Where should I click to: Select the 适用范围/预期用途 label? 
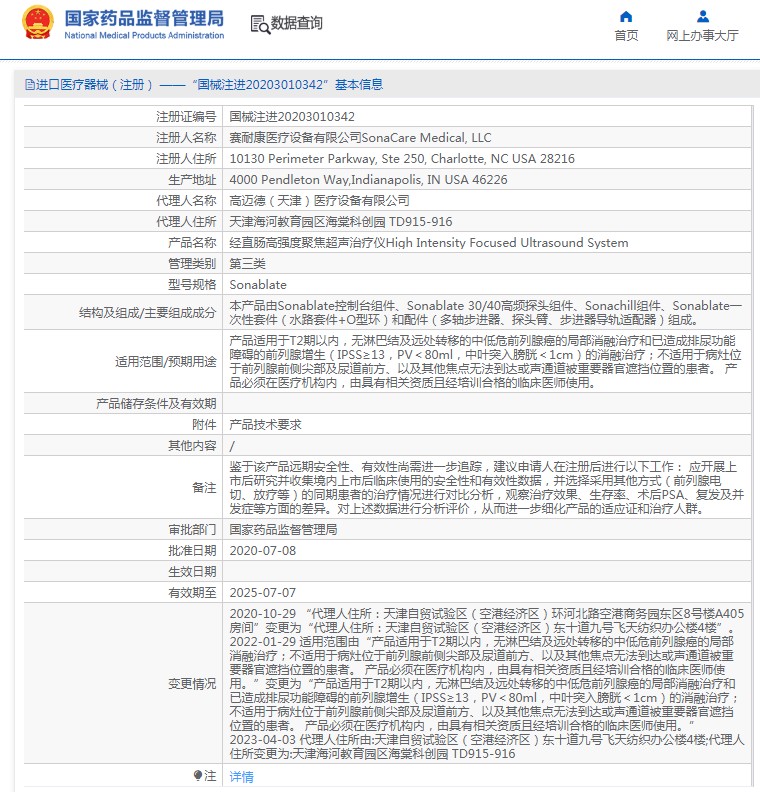click(x=166, y=362)
